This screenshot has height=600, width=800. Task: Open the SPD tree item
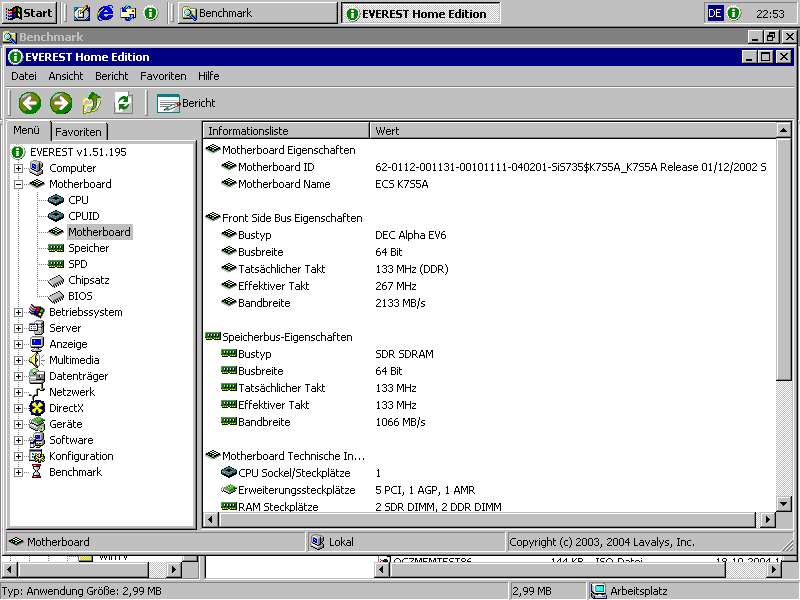[x=78, y=264]
